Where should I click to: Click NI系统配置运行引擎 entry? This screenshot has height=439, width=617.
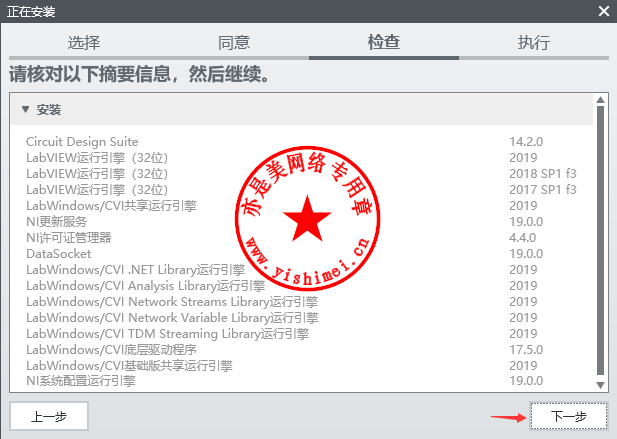[81, 382]
